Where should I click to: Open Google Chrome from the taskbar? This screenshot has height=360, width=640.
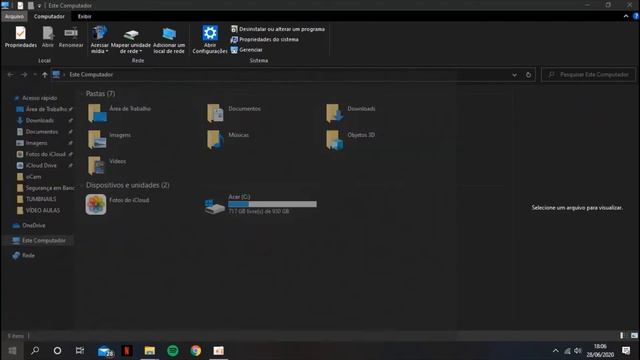[x=196, y=351]
